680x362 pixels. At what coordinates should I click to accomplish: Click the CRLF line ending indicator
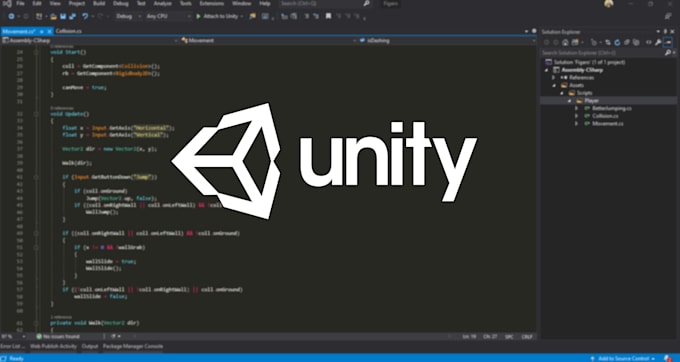[x=527, y=336]
